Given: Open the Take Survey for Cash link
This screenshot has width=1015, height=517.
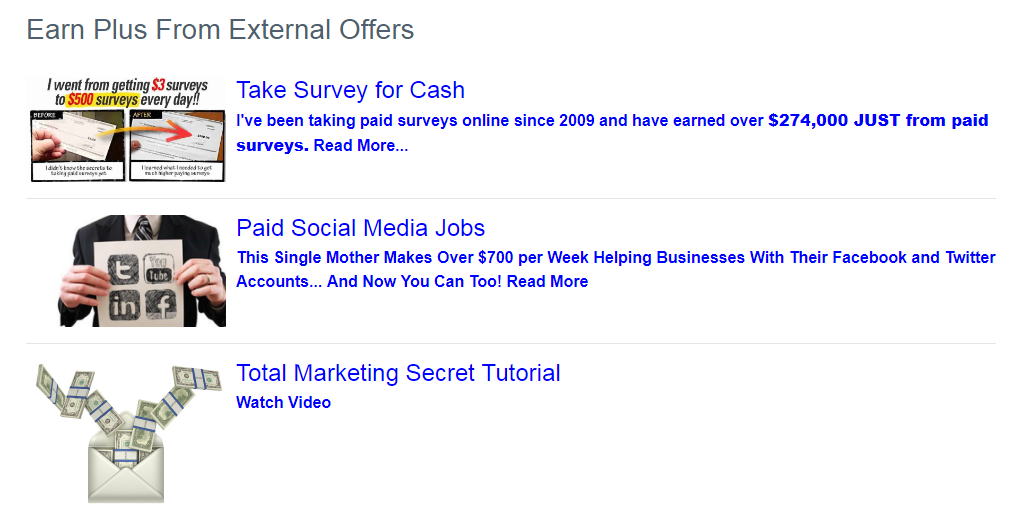Looking at the screenshot, I should point(350,90).
